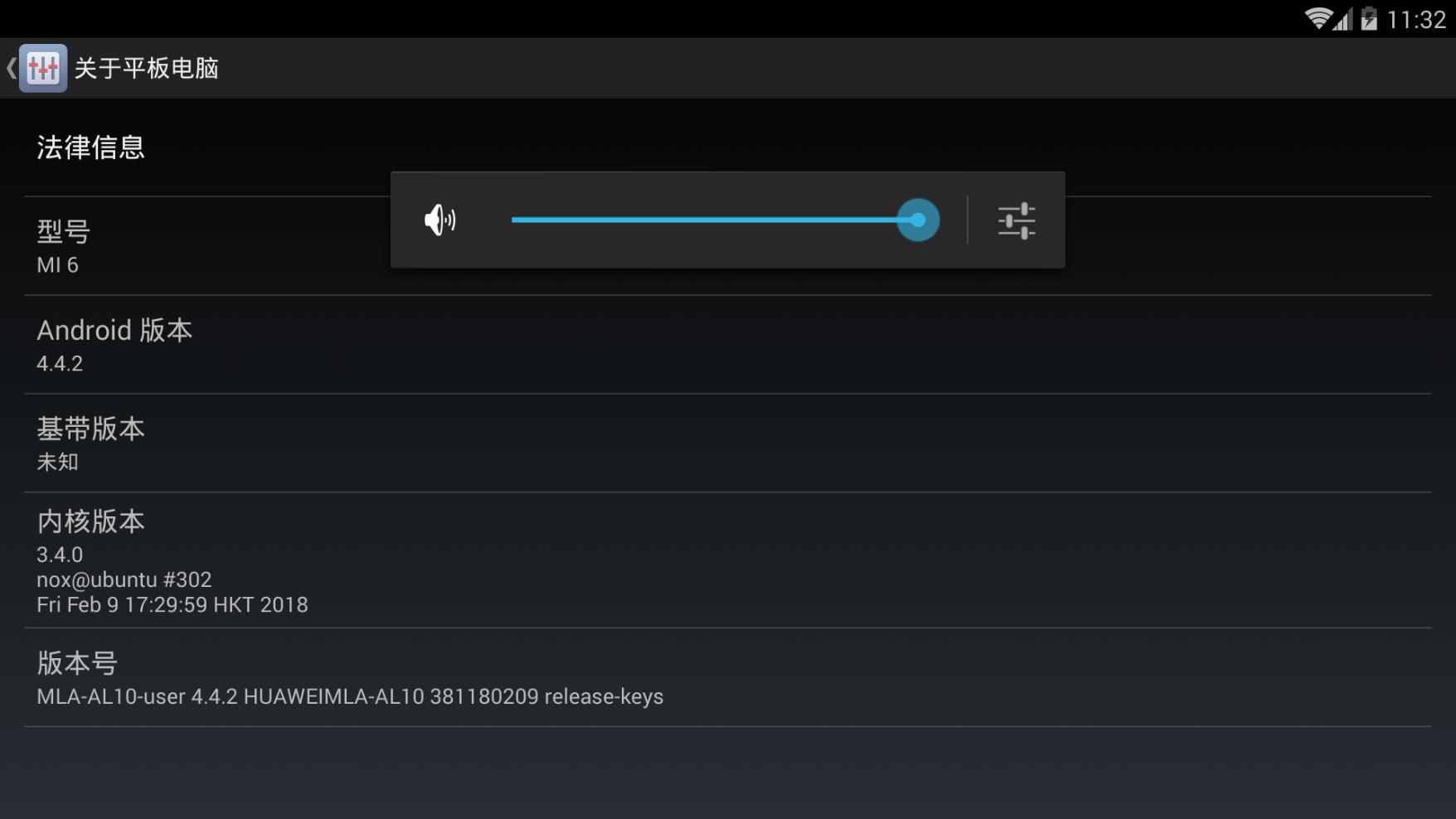Tap the speaker volume icon
Screen dimensions: 1456x819
439,220
